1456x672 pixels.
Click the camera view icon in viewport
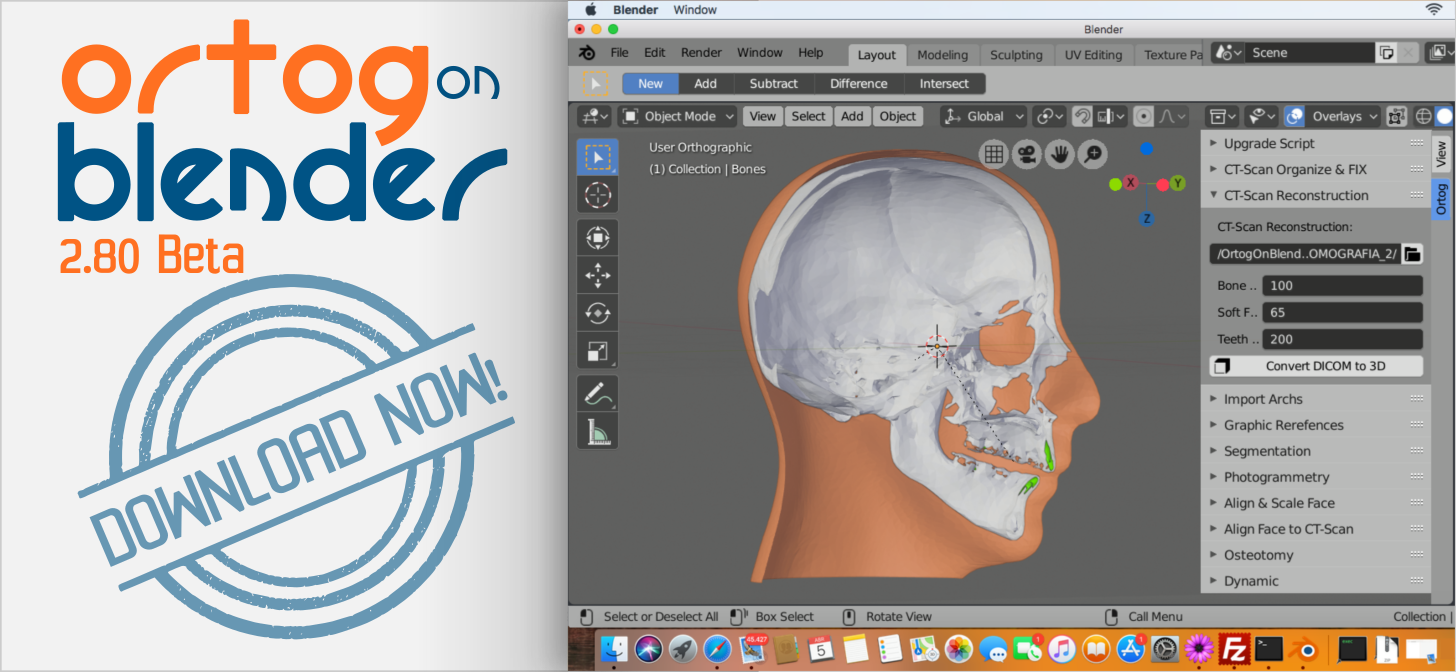coord(1025,154)
